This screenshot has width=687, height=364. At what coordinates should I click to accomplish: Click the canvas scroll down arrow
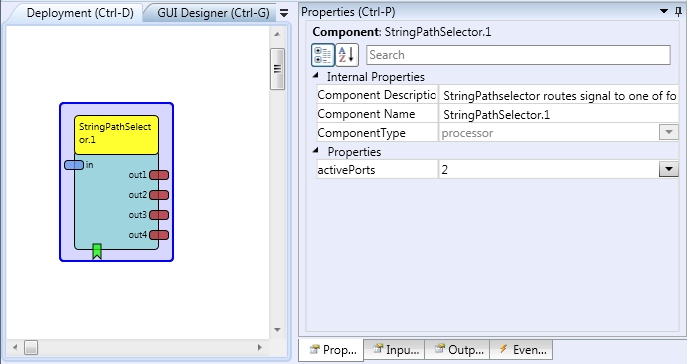coord(277,330)
